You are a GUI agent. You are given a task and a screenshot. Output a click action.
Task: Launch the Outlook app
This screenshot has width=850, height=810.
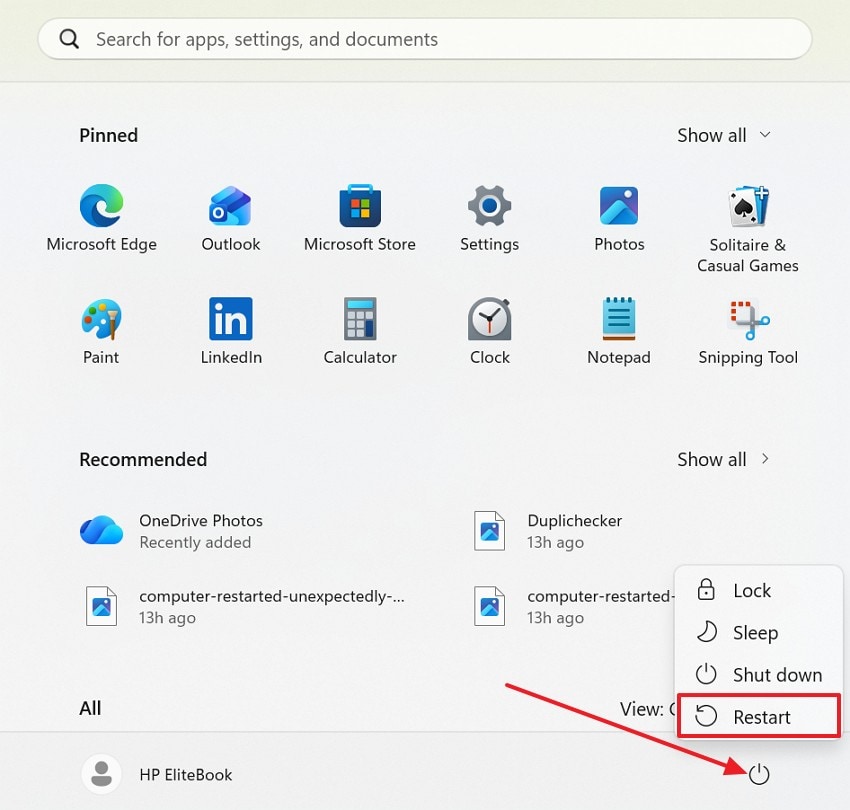click(230, 218)
